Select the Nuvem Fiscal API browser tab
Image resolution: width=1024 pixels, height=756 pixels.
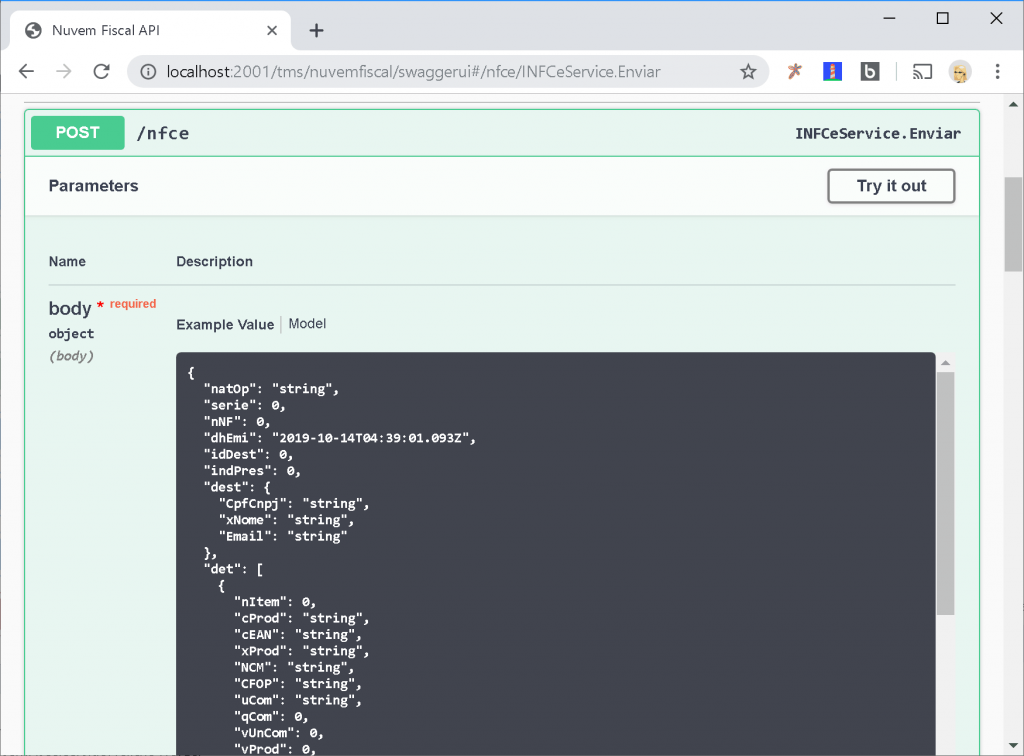pos(140,30)
